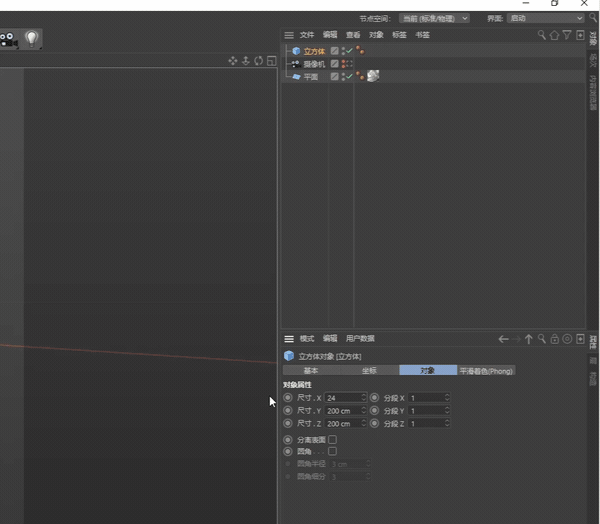Click the Attribute Manager search icon
The height and width of the screenshot is (524, 600).
[541, 339]
